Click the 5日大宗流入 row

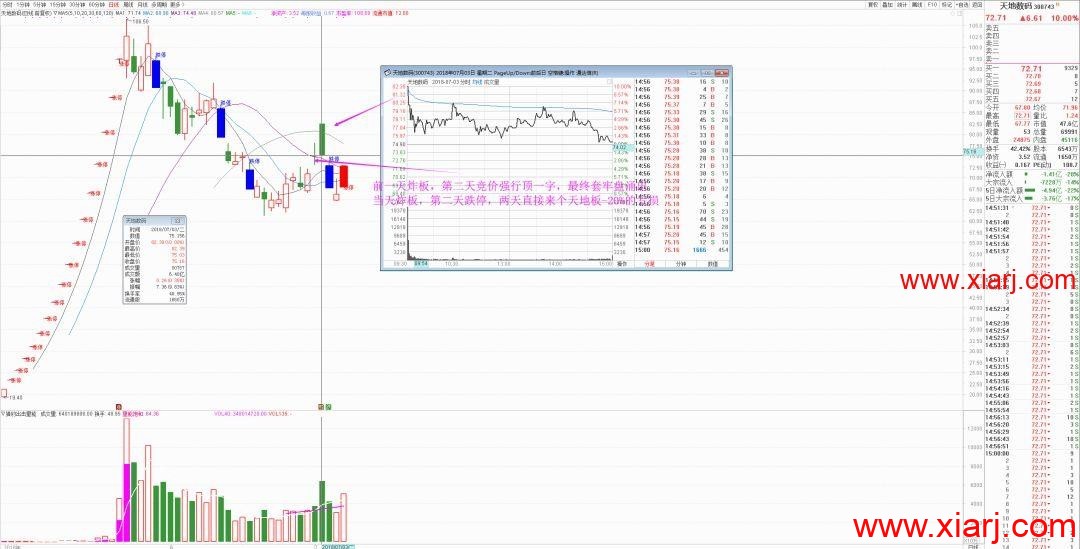coord(1031,200)
